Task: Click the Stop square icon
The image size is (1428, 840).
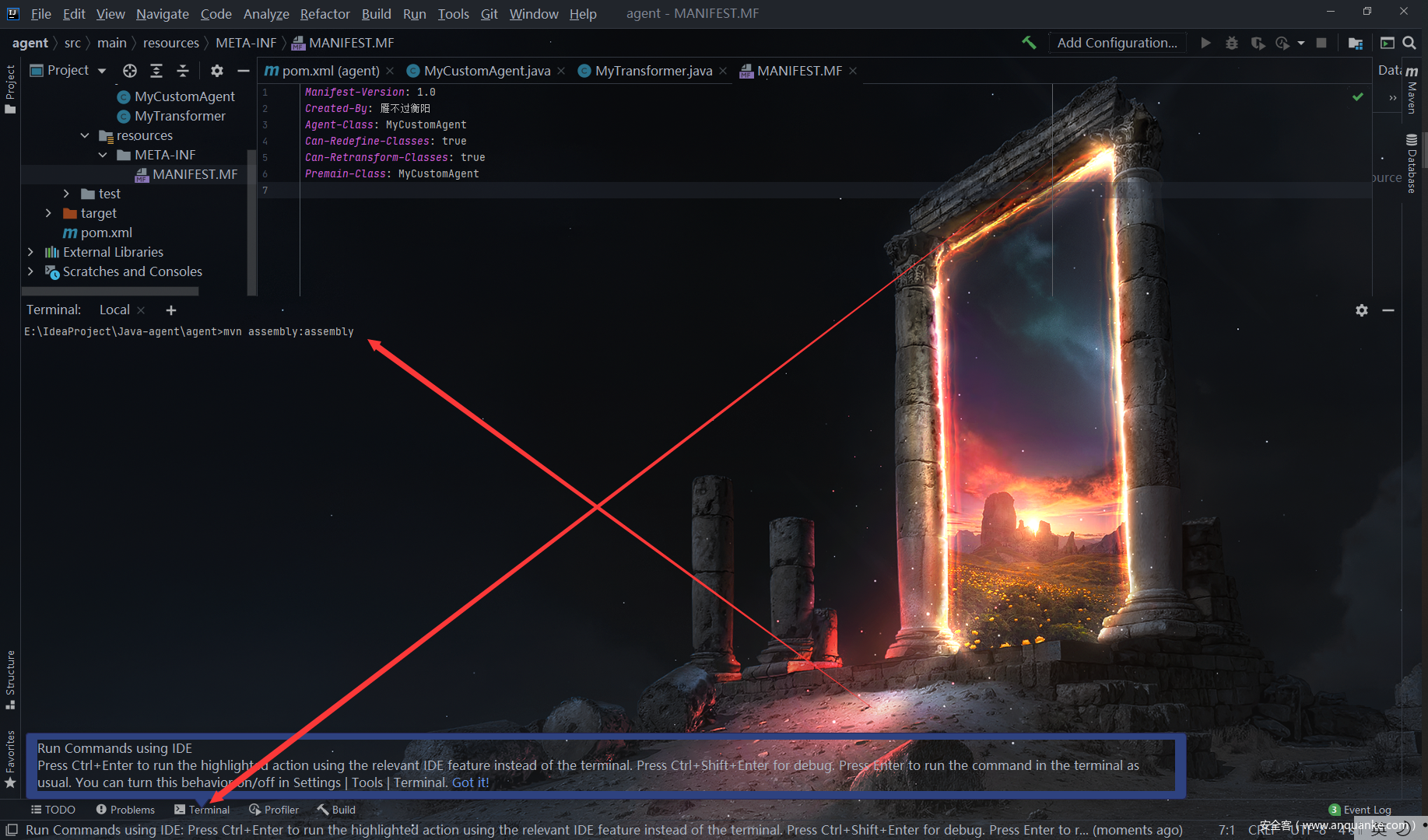Action: (1321, 43)
